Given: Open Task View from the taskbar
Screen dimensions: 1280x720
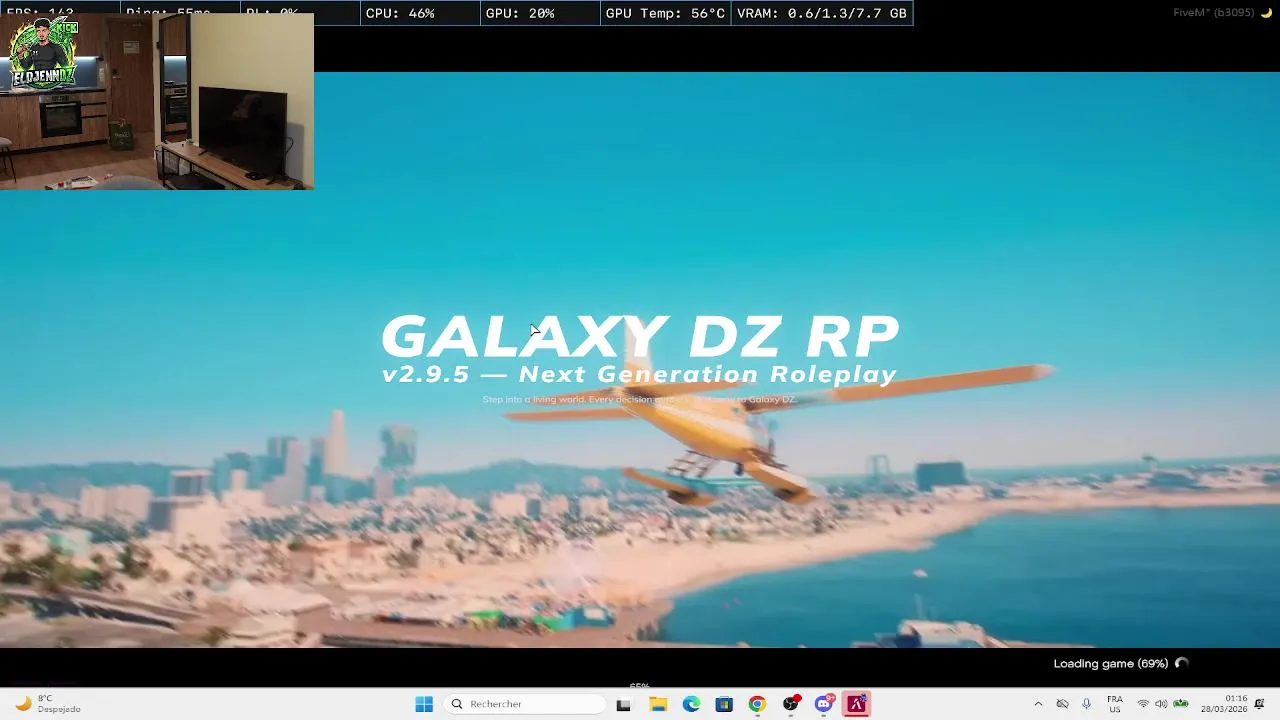Looking at the screenshot, I should [x=623, y=704].
